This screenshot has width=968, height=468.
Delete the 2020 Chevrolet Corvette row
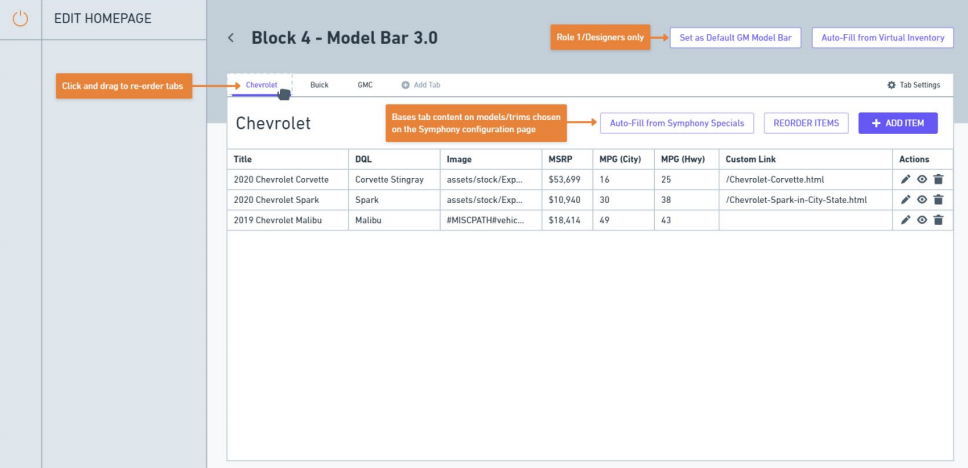938,179
